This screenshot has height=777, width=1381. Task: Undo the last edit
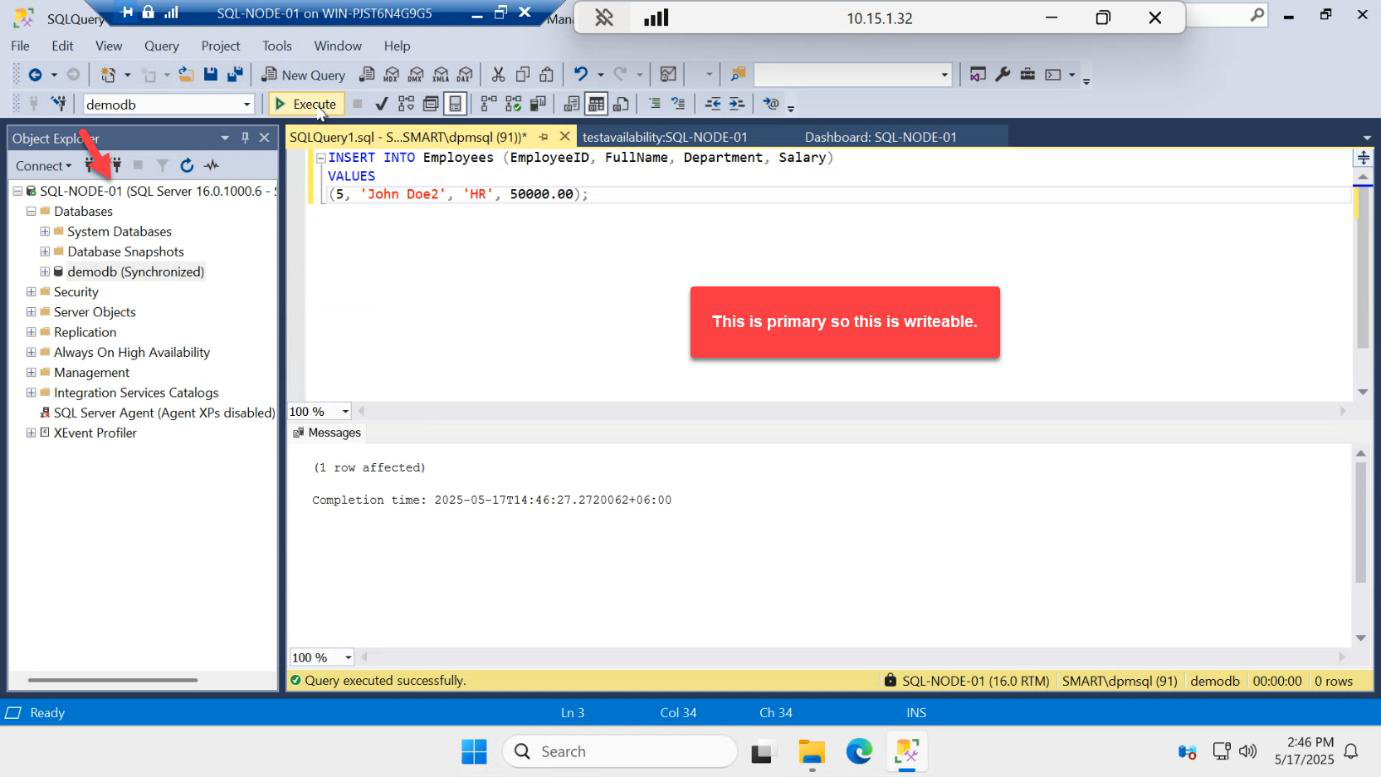580,75
